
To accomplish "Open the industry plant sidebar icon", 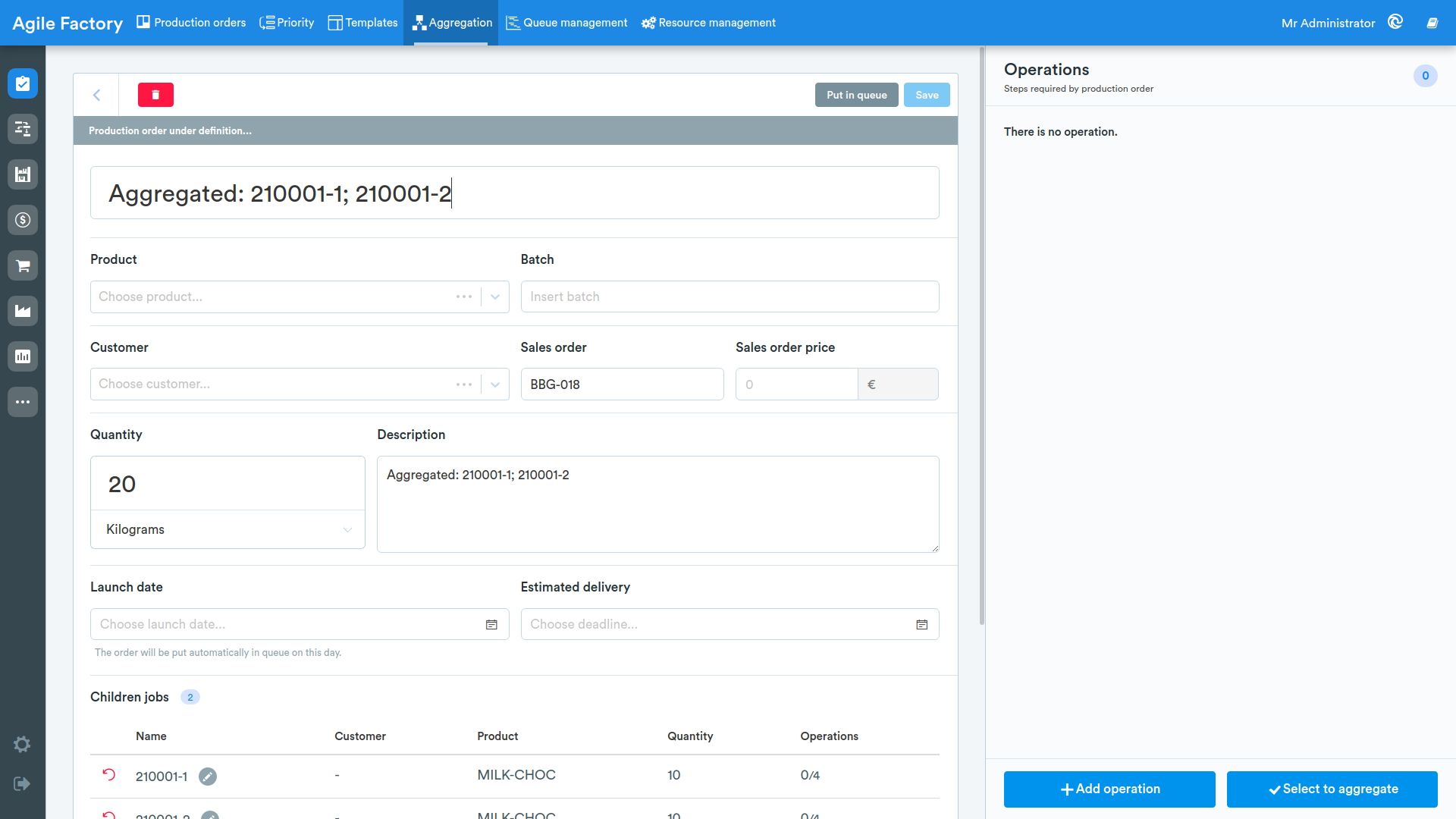I will pos(23,311).
